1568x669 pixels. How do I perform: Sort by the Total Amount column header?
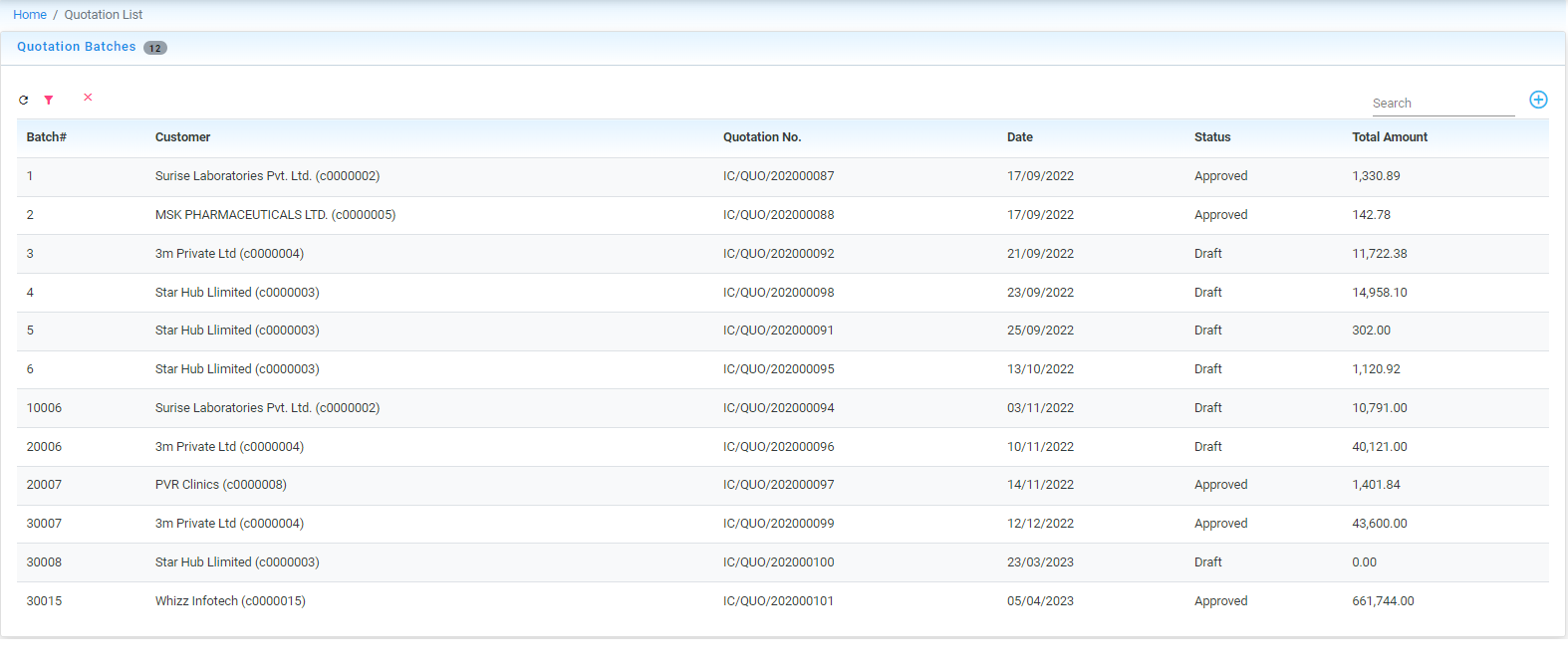1390,137
